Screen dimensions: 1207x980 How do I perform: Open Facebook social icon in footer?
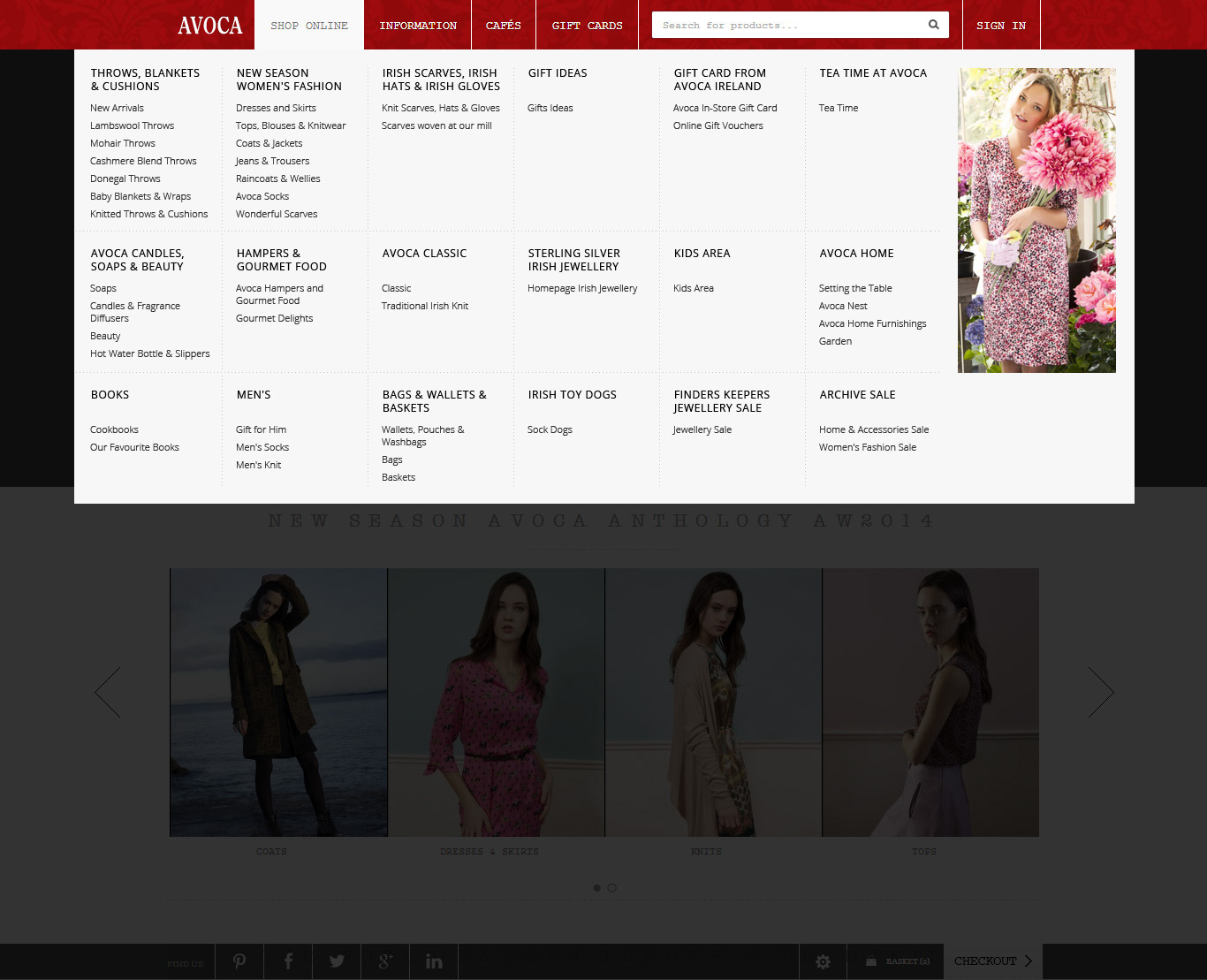(288, 961)
